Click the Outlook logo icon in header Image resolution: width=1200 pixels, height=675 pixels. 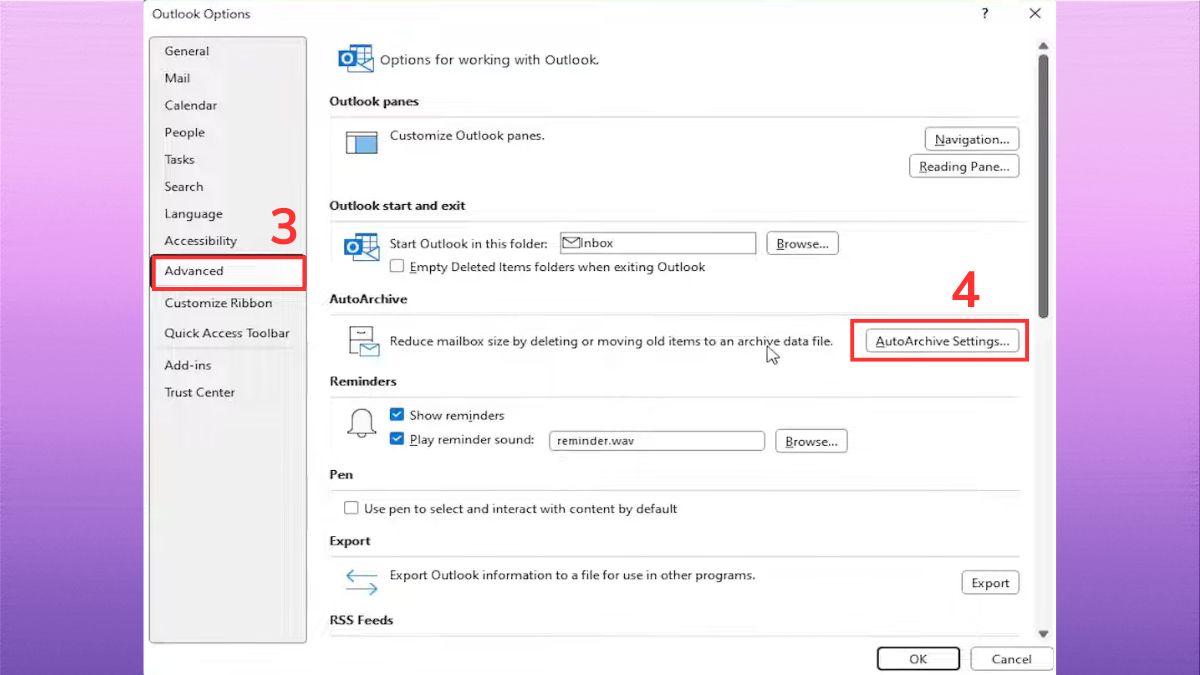(357, 59)
